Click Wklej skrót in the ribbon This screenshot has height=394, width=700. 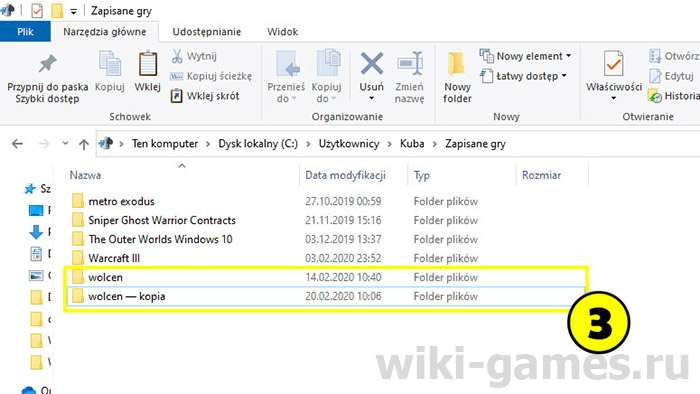click(205, 95)
